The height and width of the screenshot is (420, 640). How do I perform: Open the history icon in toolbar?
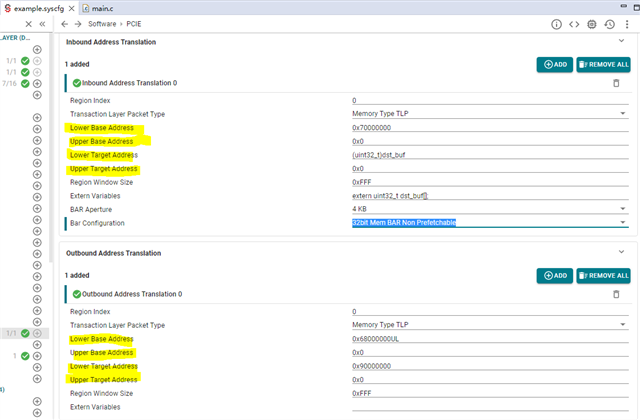(x=609, y=23)
